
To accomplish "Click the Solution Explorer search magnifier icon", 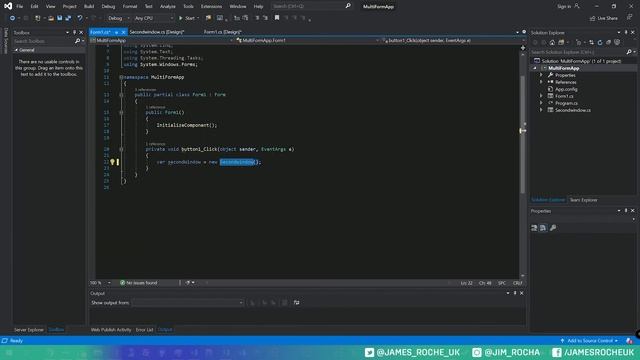I will pos(629,52).
